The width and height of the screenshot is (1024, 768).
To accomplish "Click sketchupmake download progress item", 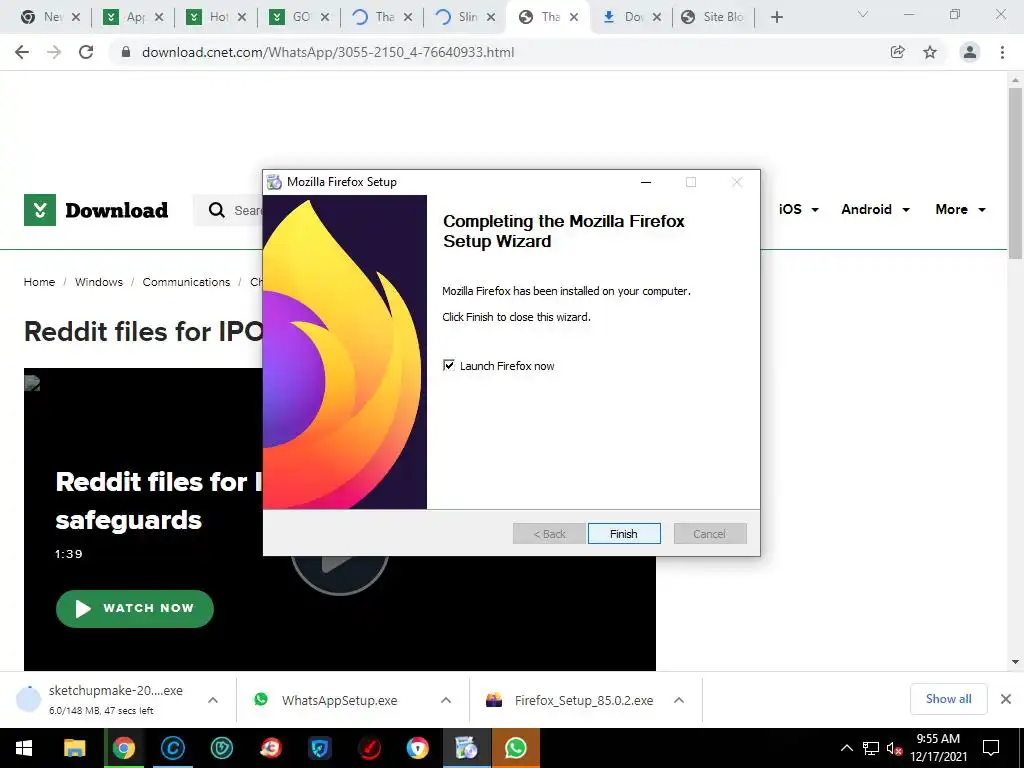I will click(x=99, y=700).
